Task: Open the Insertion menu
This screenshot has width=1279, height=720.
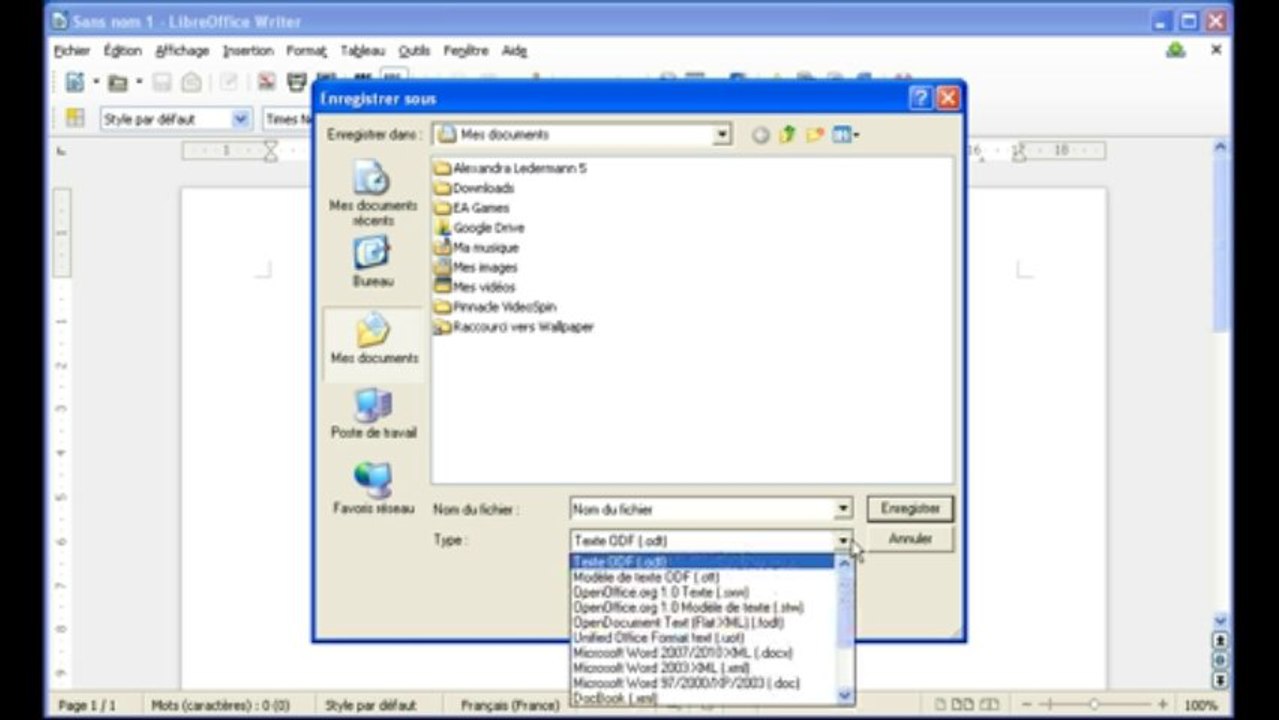Action: 248,50
